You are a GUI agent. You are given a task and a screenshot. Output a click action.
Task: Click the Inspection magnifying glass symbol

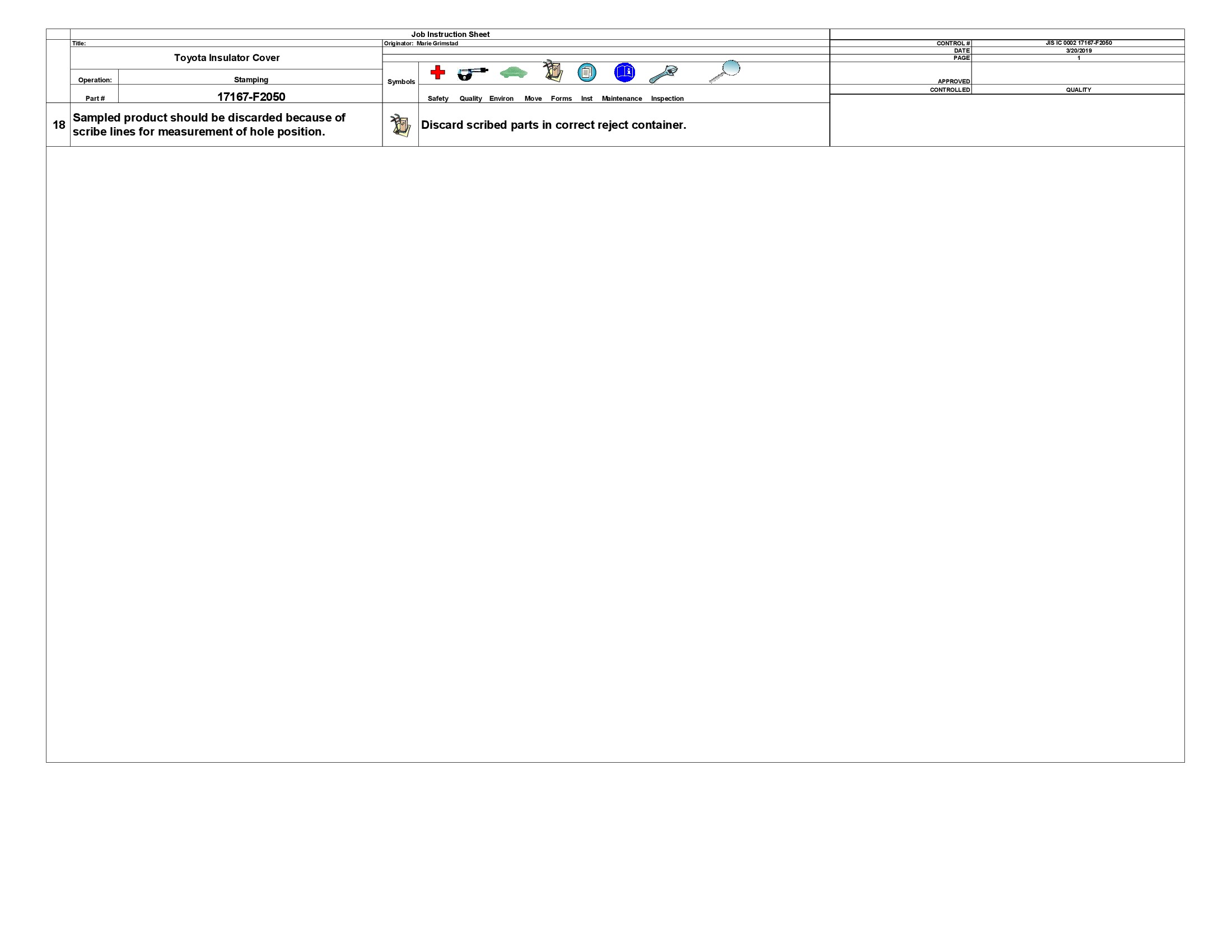click(x=729, y=70)
